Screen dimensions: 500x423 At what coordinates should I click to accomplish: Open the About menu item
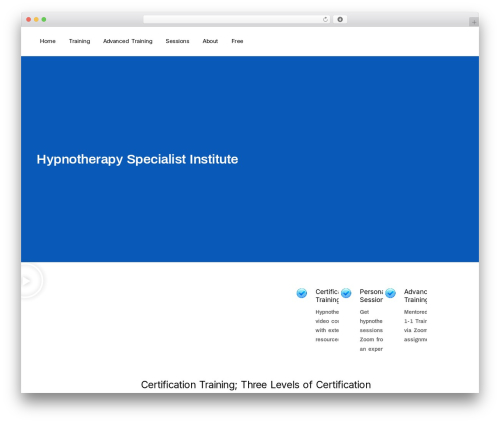(x=210, y=41)
